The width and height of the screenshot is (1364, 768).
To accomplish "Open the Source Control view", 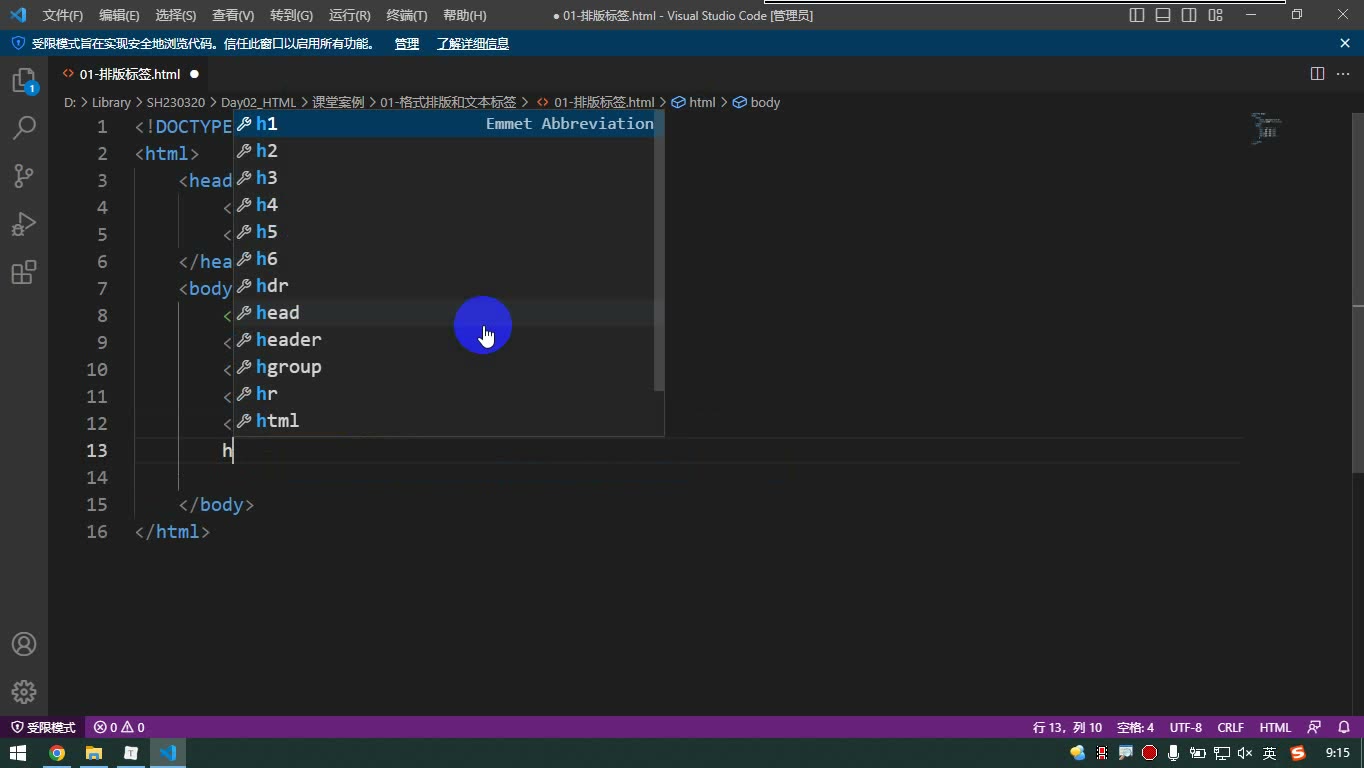I will [24, 176].
